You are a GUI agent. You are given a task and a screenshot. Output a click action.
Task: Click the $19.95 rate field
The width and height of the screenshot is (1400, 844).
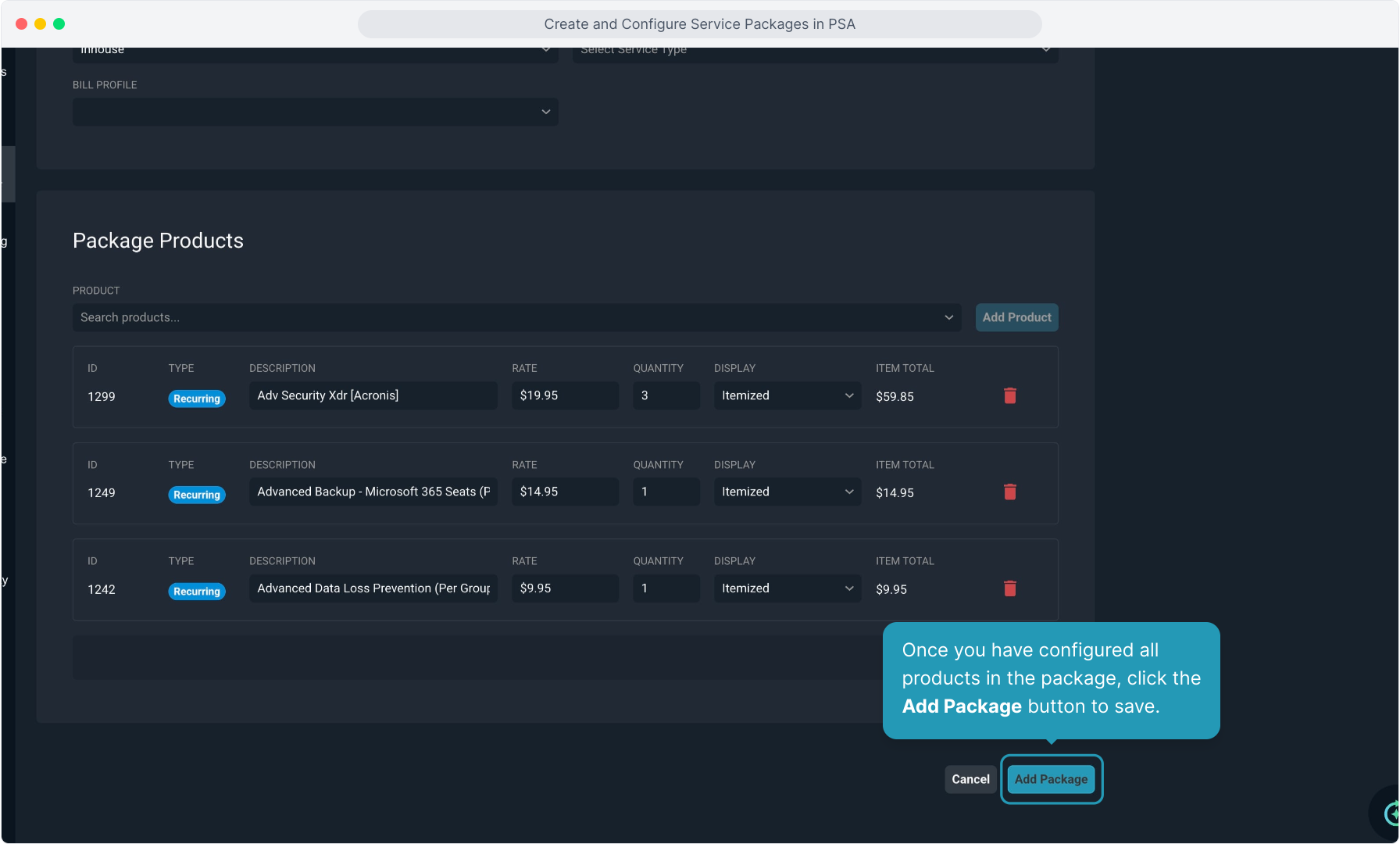(x=565, y=395)
